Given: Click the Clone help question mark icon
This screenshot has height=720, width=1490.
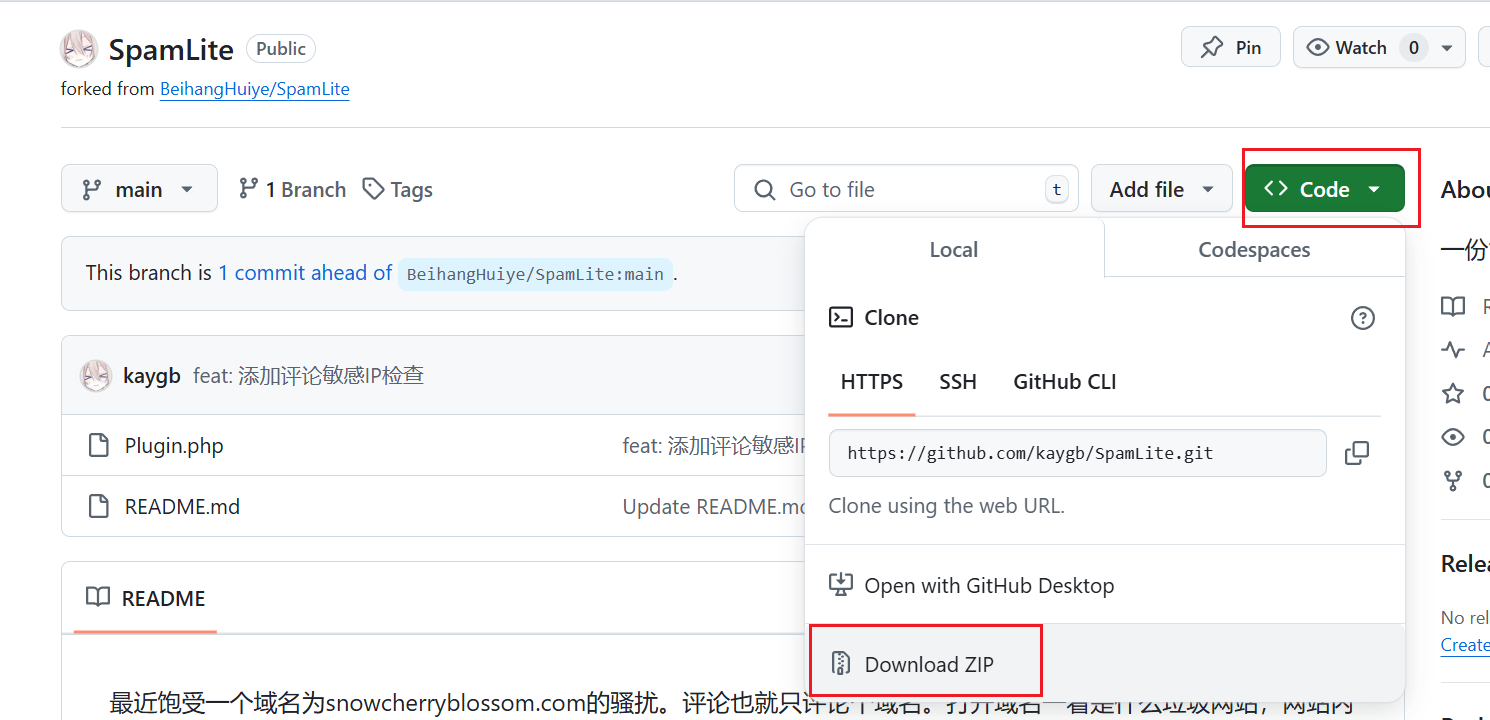Looking at the screenshot, I should point(1363,318).
